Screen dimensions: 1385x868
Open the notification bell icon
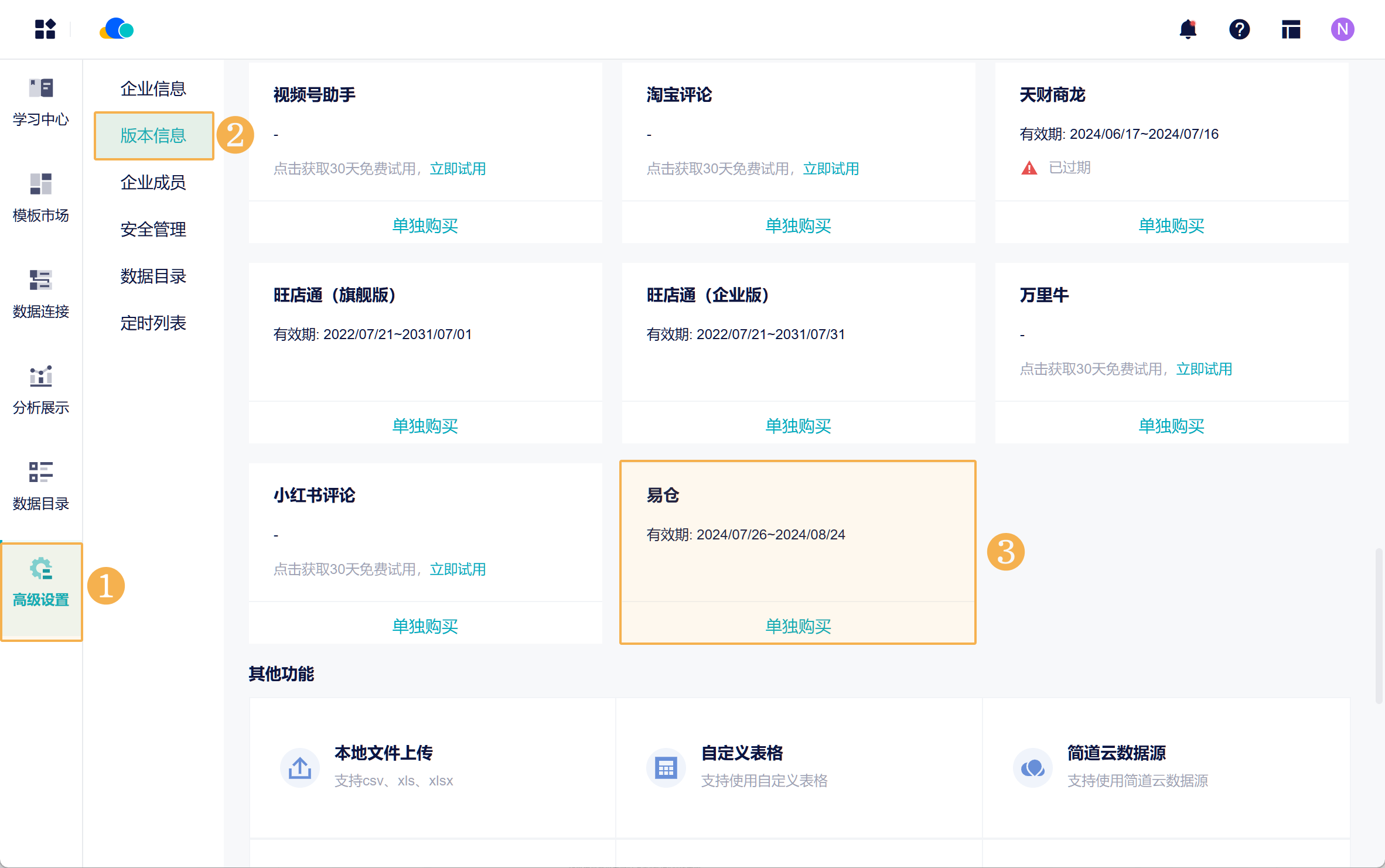coord(1188,29)
